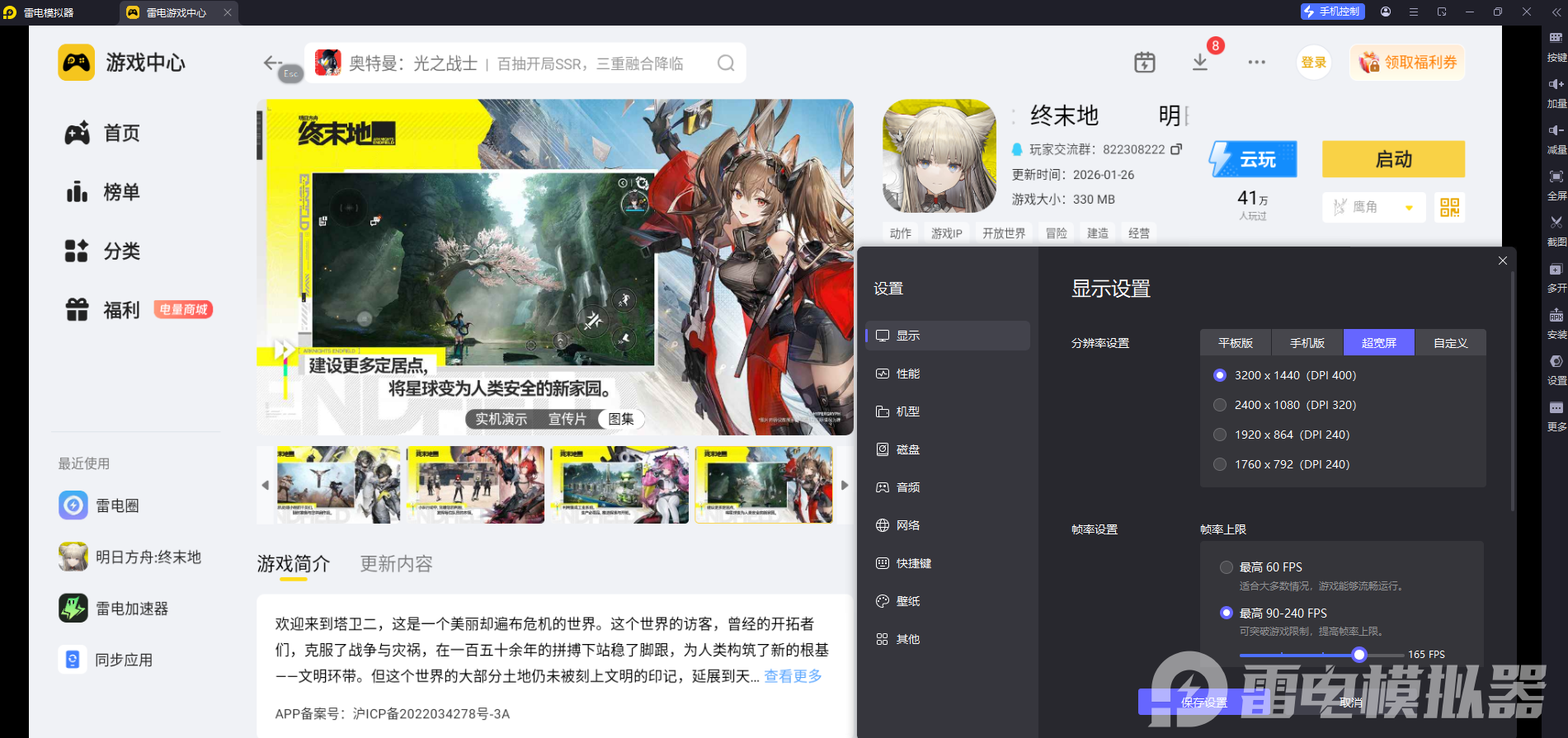Viewport: 1568px width, 738px height.
Task: Switch to the 自定义 resolution tab
Action: click(x=1451, y=343)
